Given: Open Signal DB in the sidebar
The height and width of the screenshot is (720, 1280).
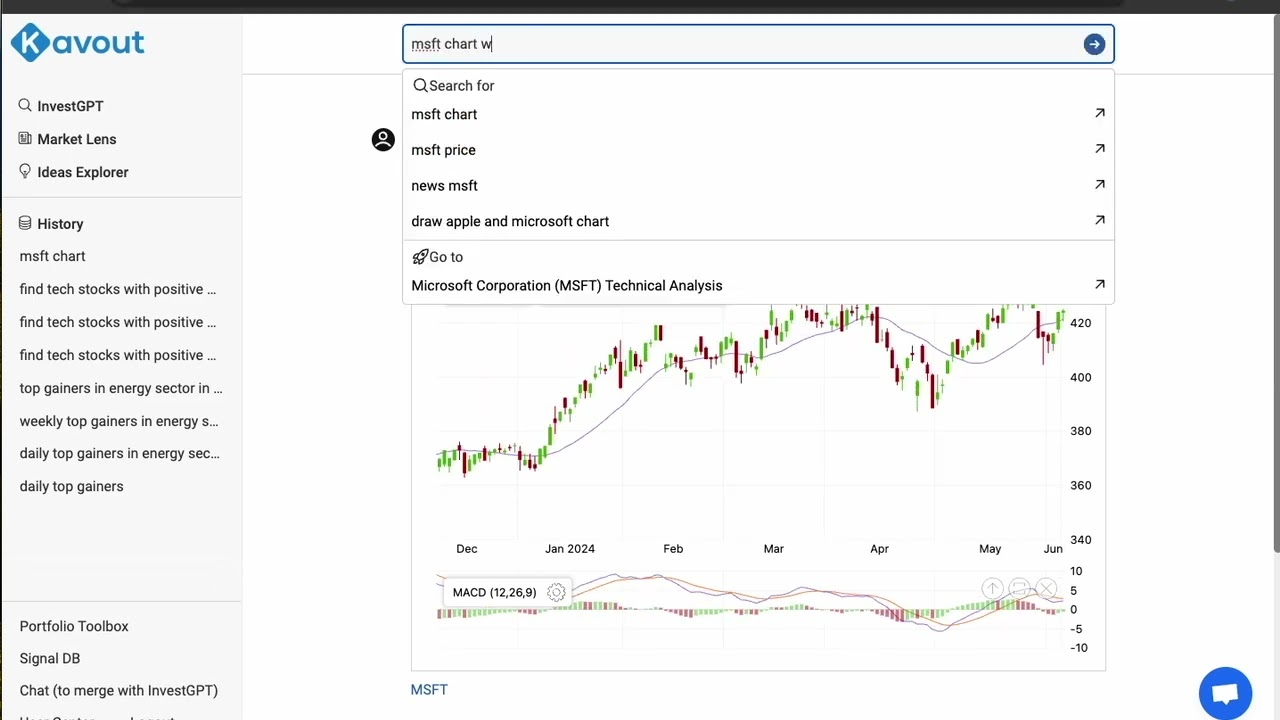Looking at the screenshot, I should tap(50, 658).
